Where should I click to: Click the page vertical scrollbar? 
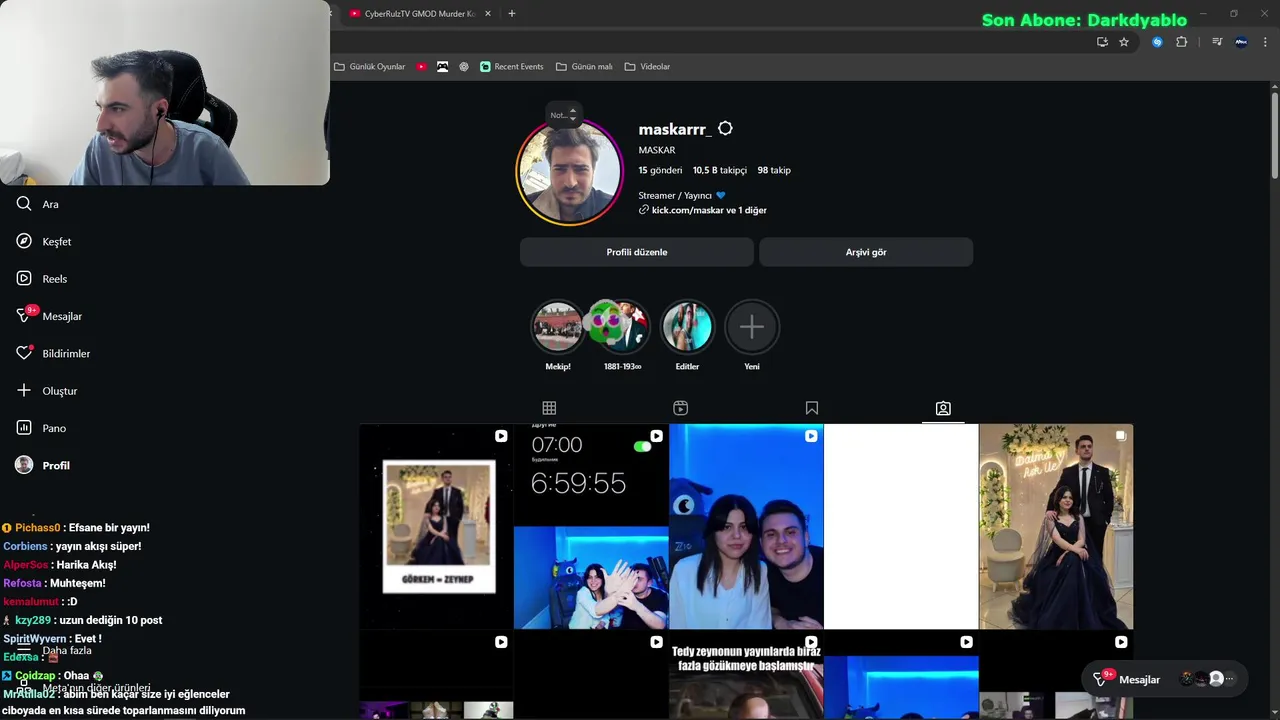point(1275,135)
